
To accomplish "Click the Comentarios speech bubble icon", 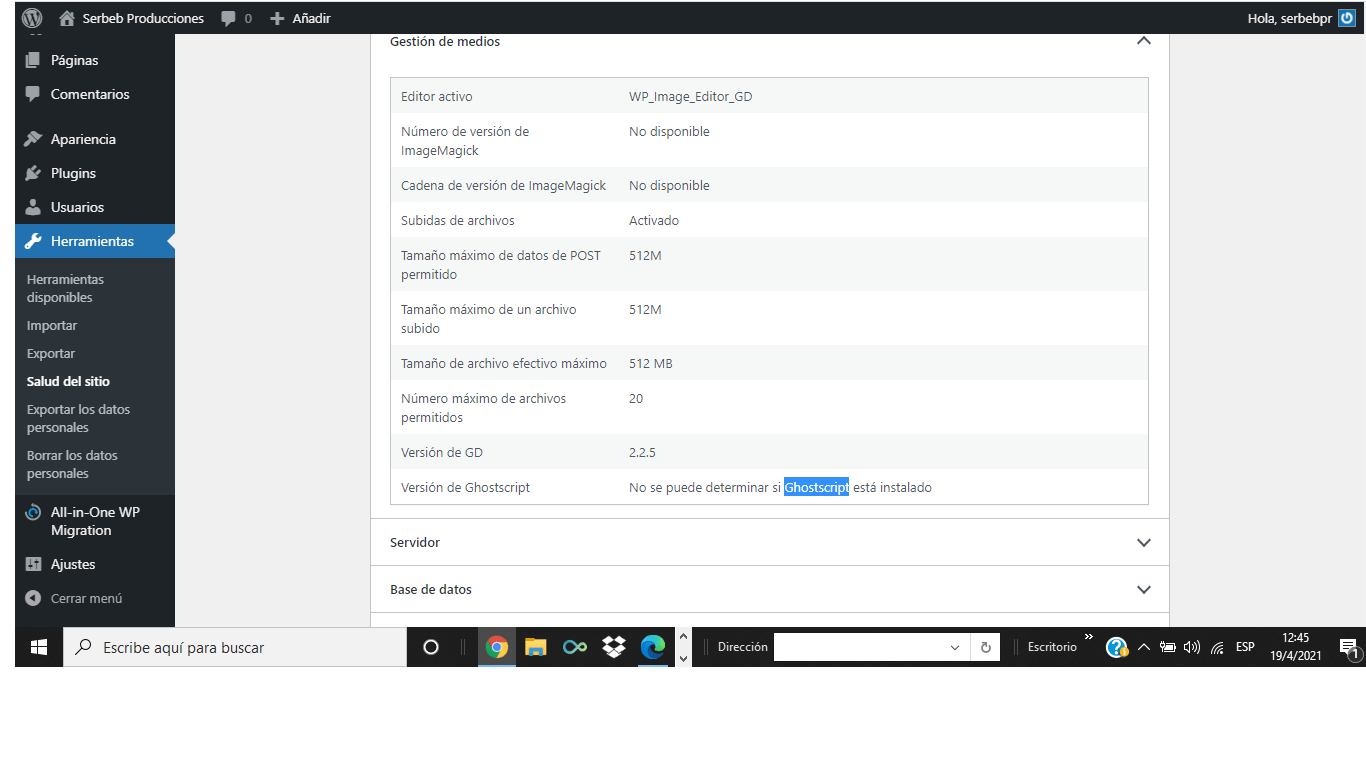I will pos(33,94).
